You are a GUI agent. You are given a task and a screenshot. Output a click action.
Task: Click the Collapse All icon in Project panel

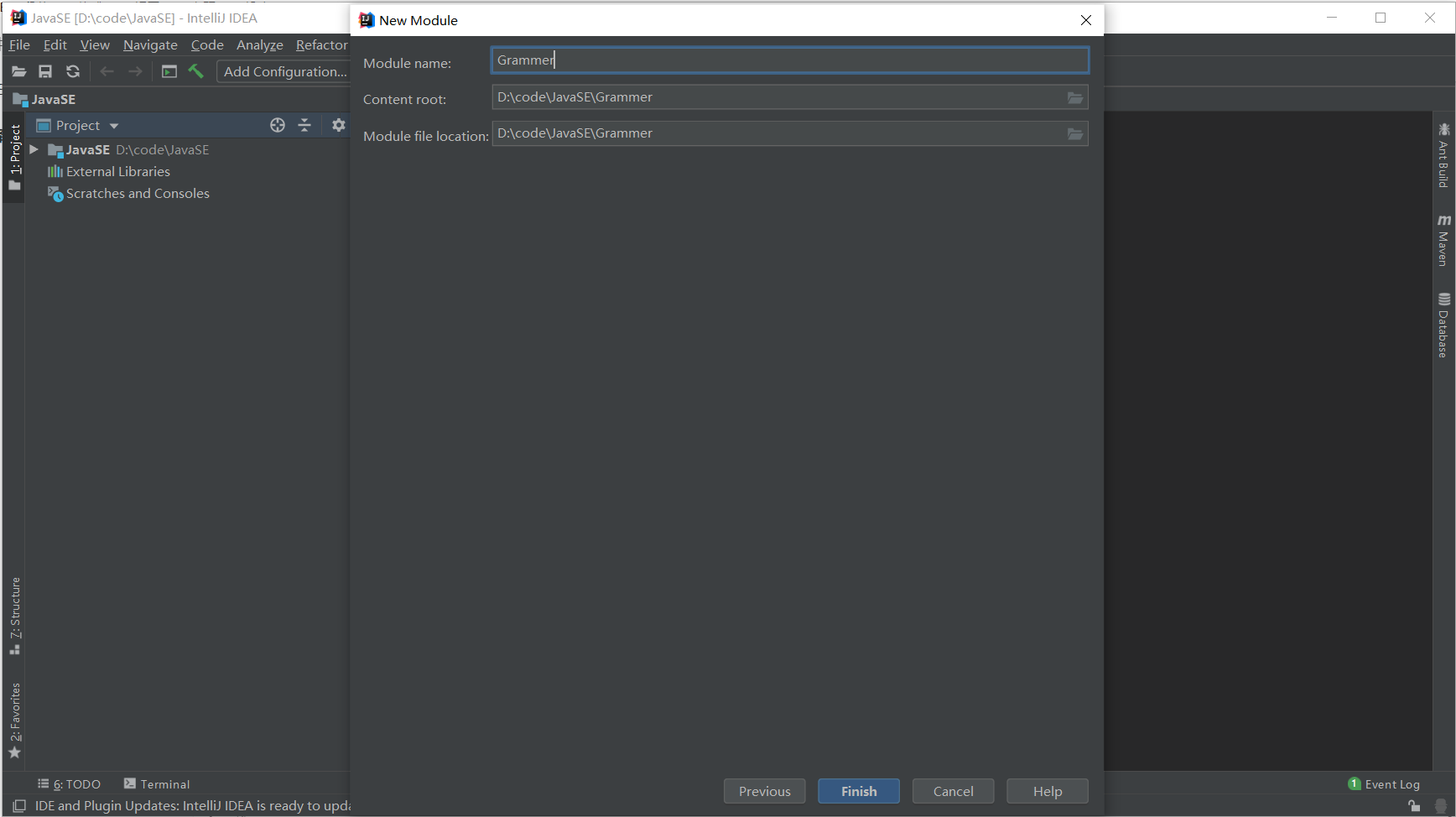pyautogui.click(x=304, y=125)
